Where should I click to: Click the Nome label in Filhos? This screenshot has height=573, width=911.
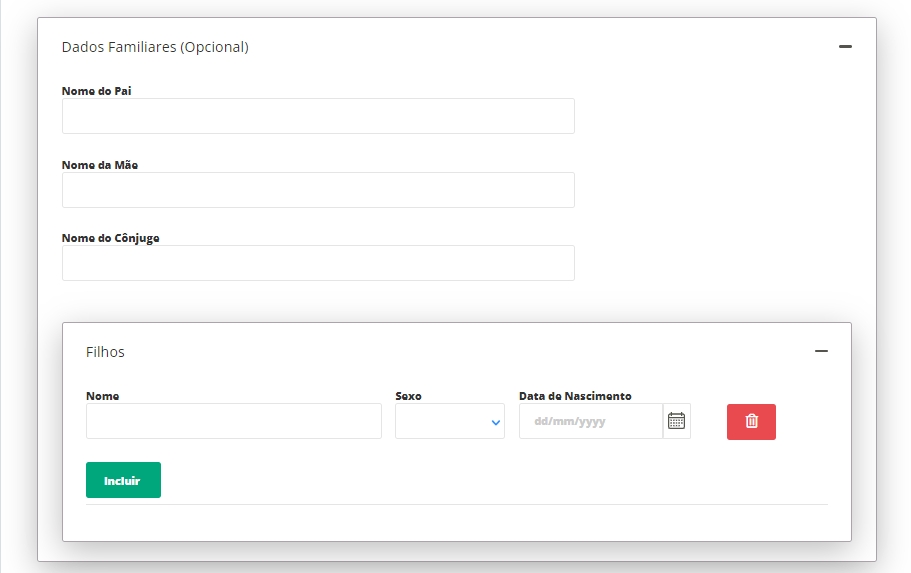click(x=102, y=396)
